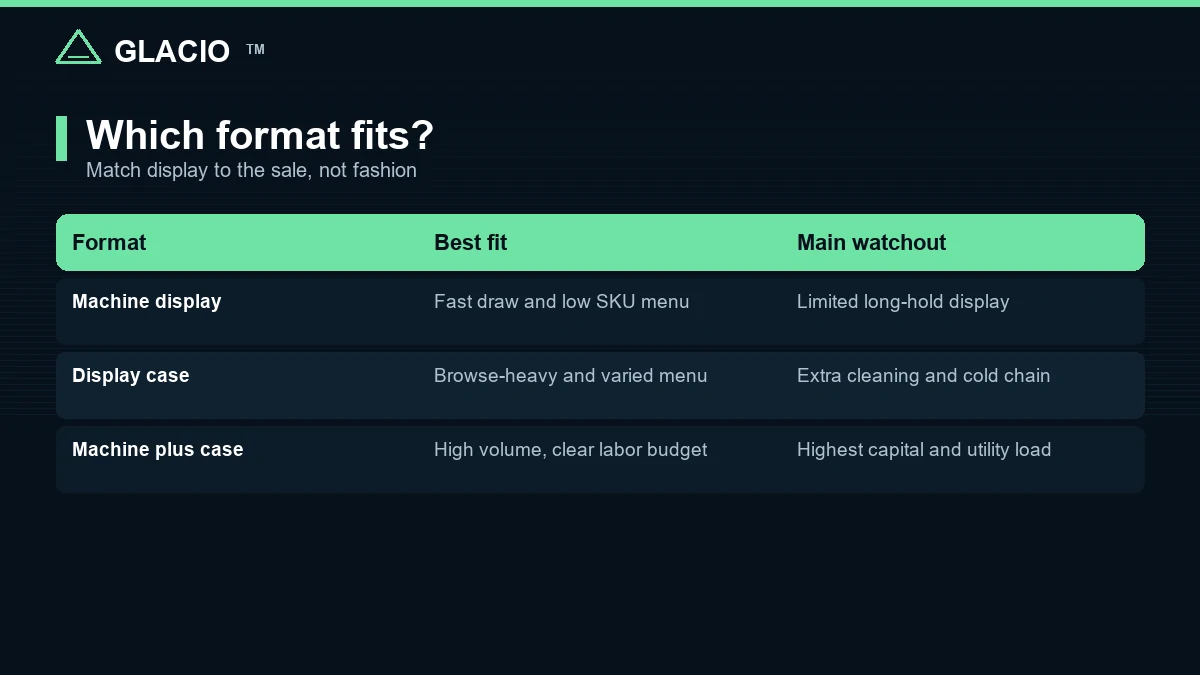
Task: Select the Machine plus case row label
Action: 157,449
